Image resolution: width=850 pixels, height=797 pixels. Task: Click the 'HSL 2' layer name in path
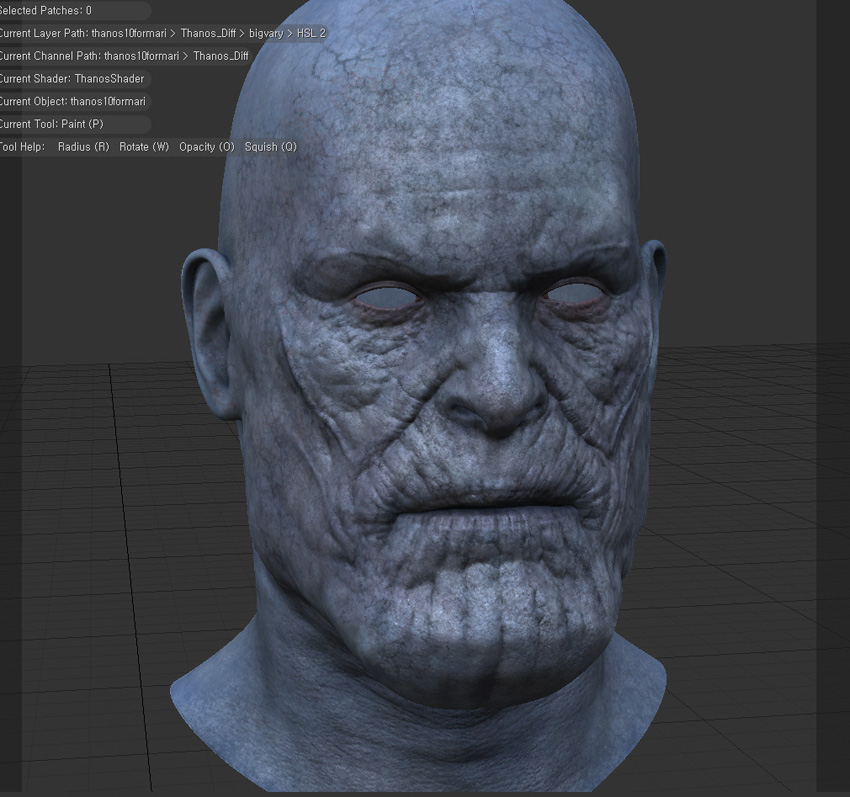pyautogui.click(x=311, y=33)
